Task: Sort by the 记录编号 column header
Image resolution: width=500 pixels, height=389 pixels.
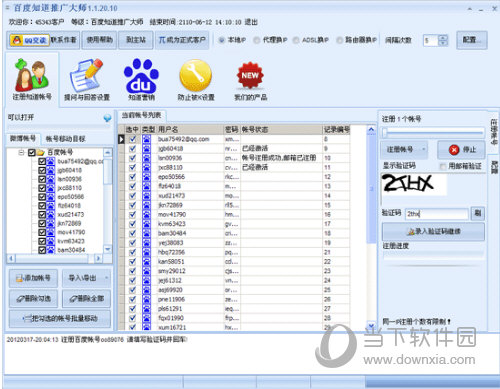Action: [336, 130]
